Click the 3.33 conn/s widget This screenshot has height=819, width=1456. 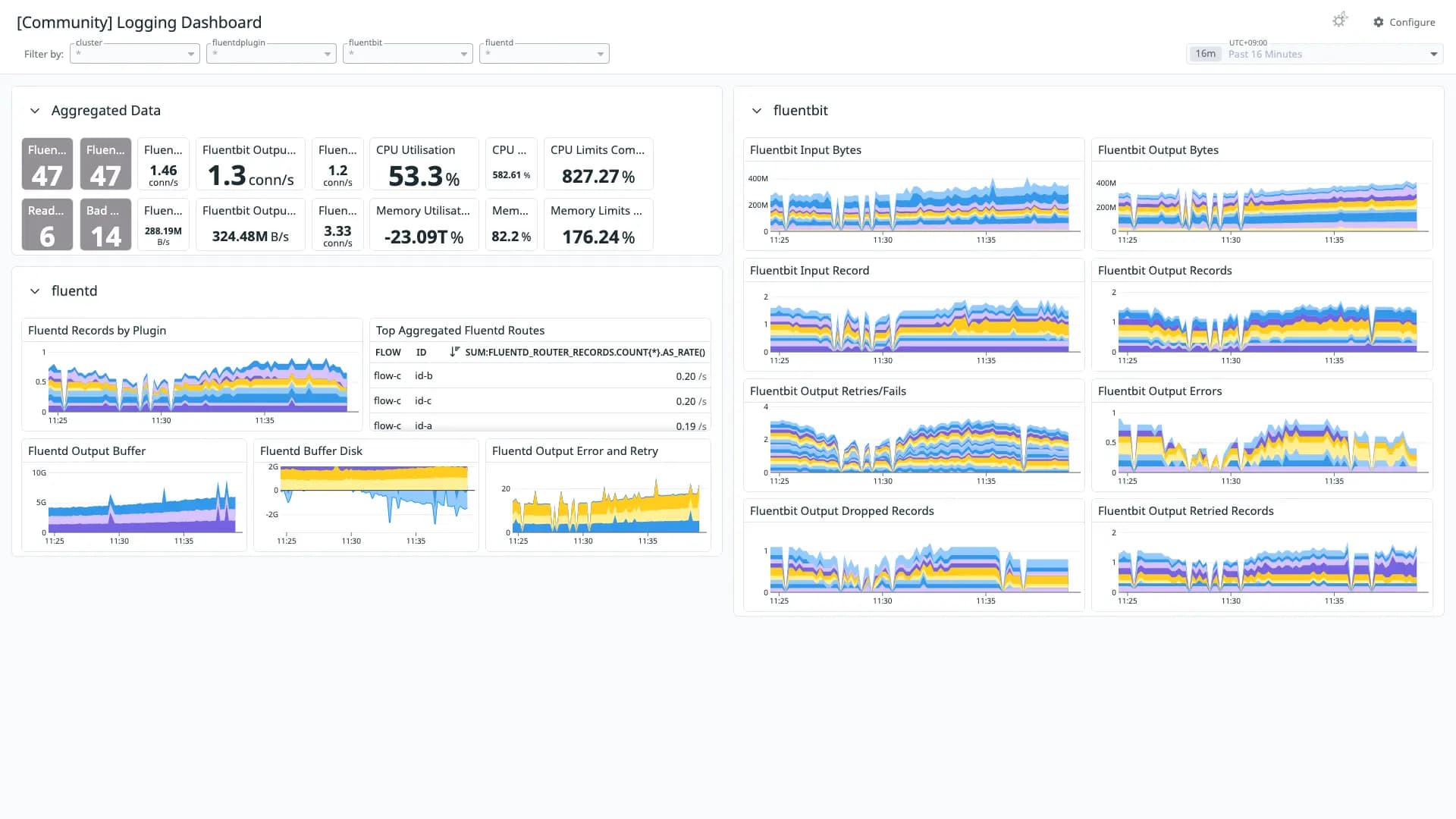(x=337, y=224)
